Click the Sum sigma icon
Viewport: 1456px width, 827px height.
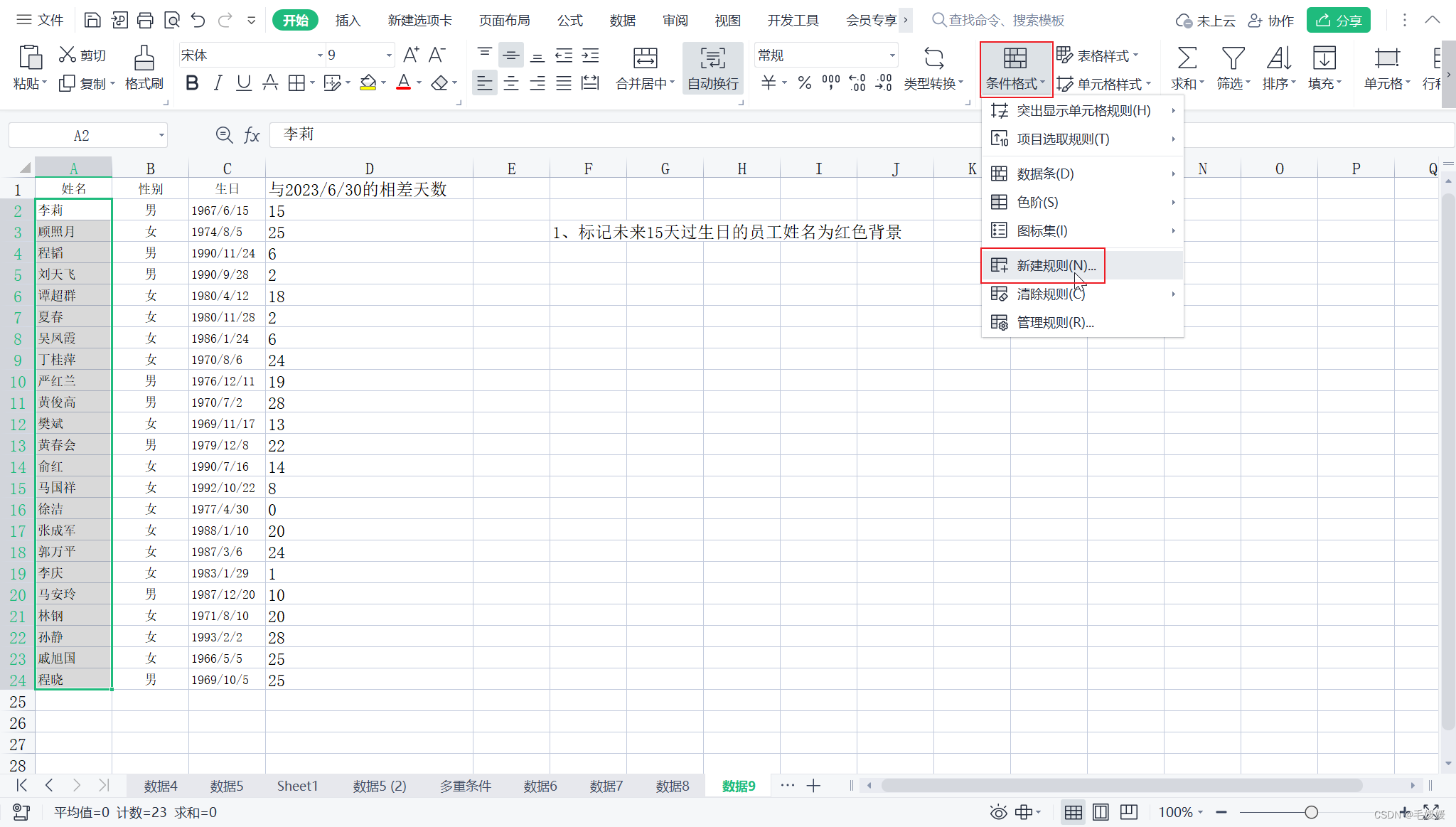[1187, 58]
